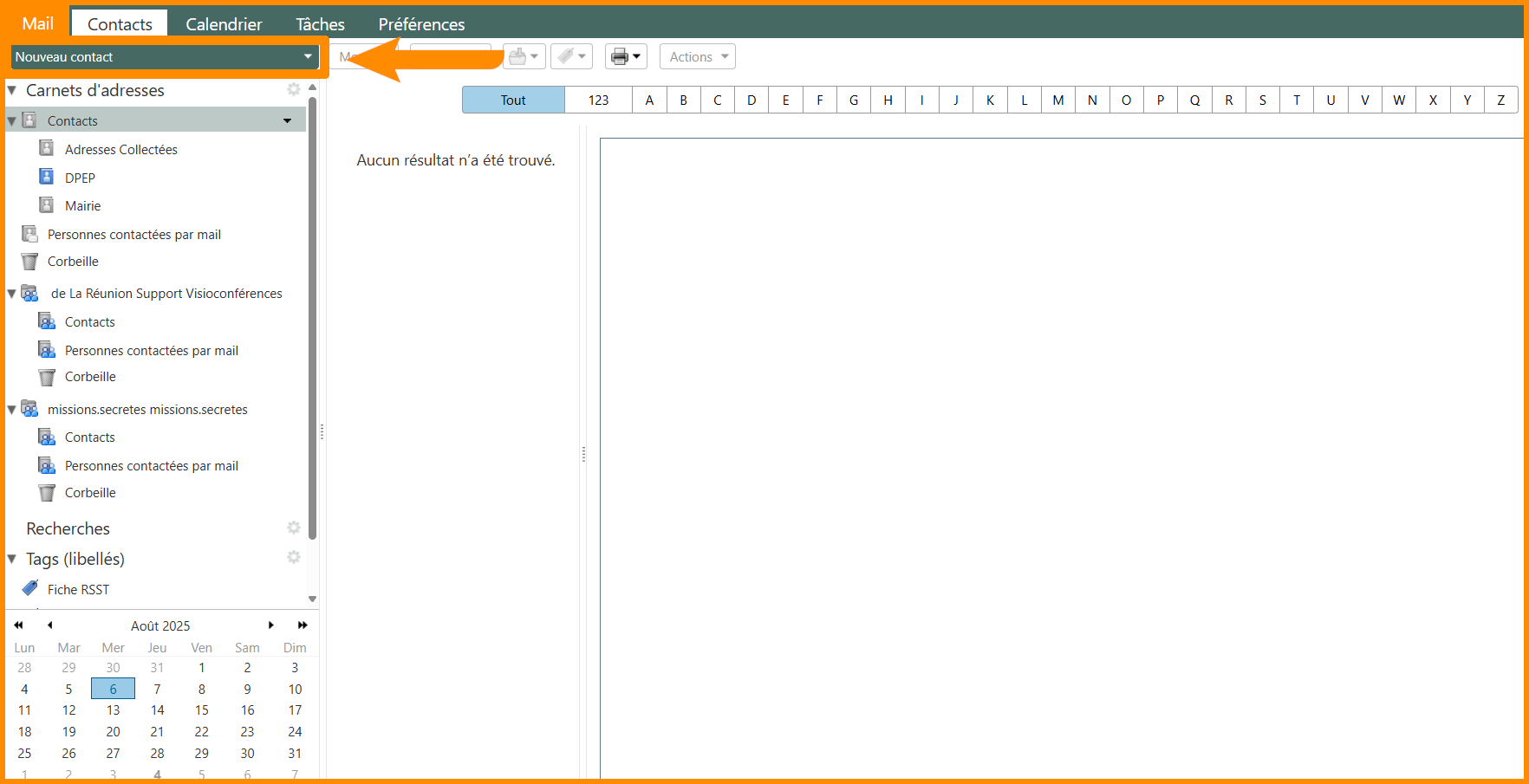Collapse the missions.secretes shared account tree
1529x784 pixels.
pyautogui.click(x=12, y=410)
